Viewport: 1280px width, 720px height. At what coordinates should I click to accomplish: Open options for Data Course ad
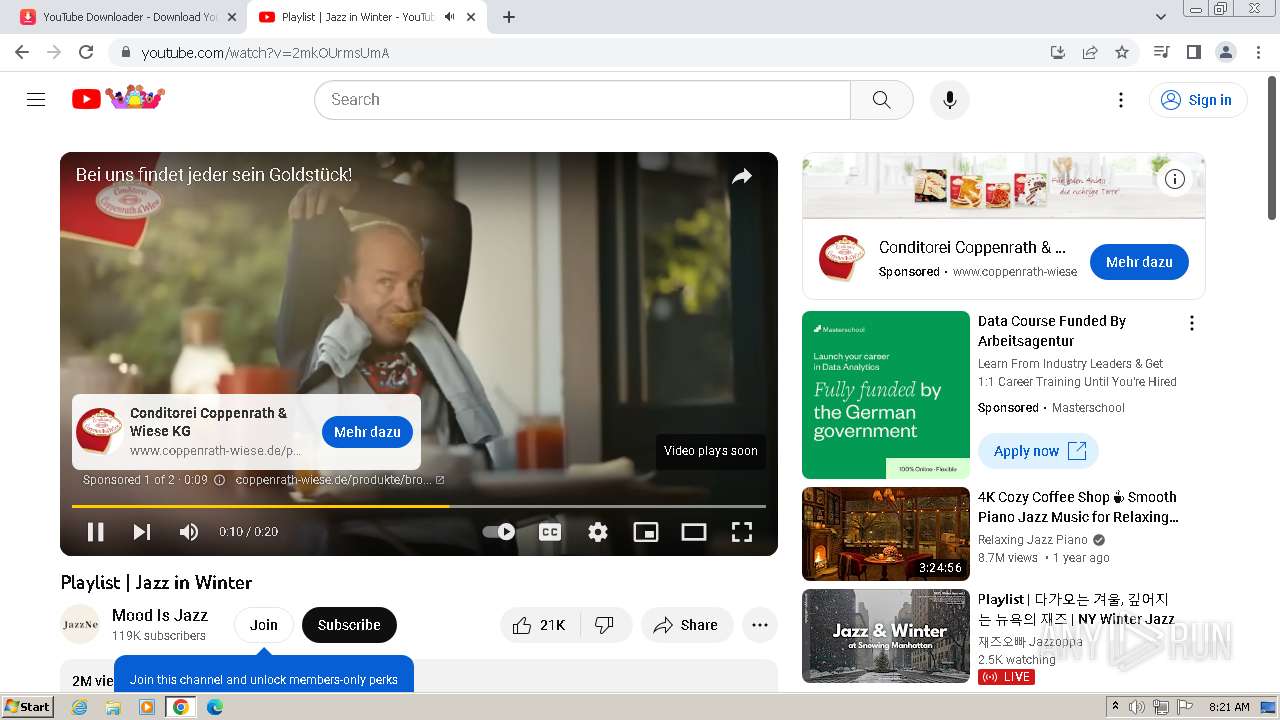tap(1191, 323)
